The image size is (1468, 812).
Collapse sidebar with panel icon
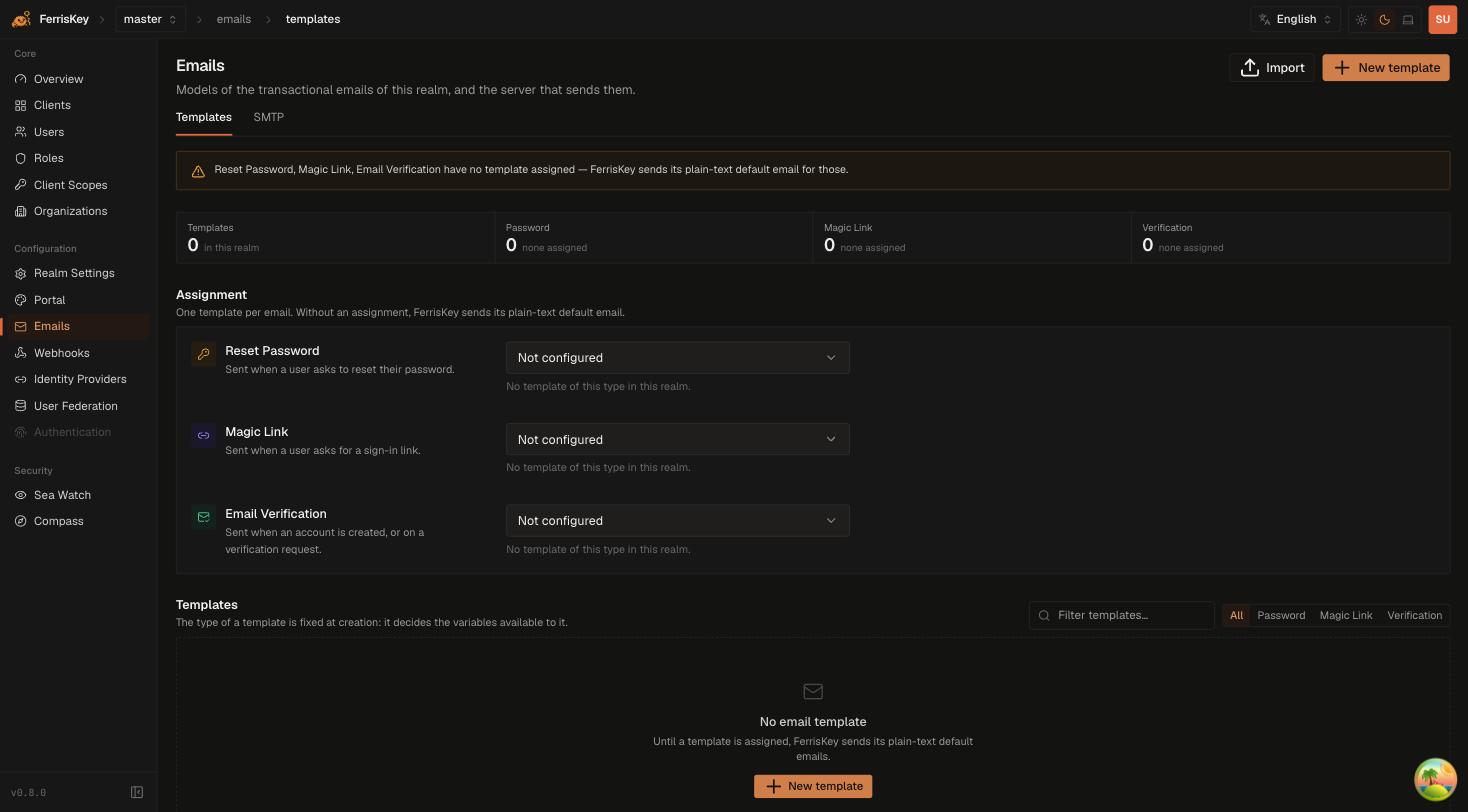click(137, 793)
